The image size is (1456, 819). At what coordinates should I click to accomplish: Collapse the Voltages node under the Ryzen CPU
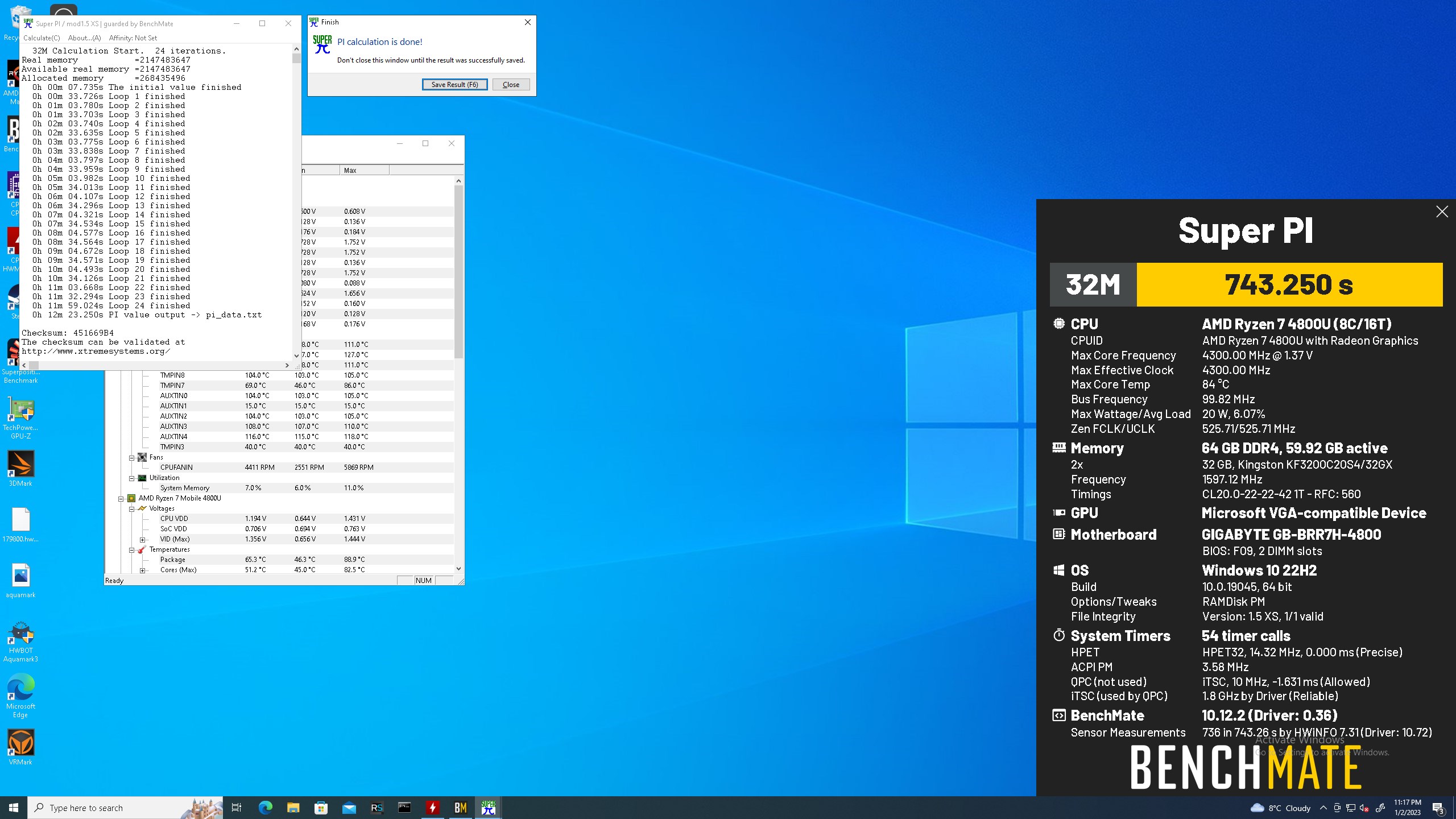click(131, 508)
